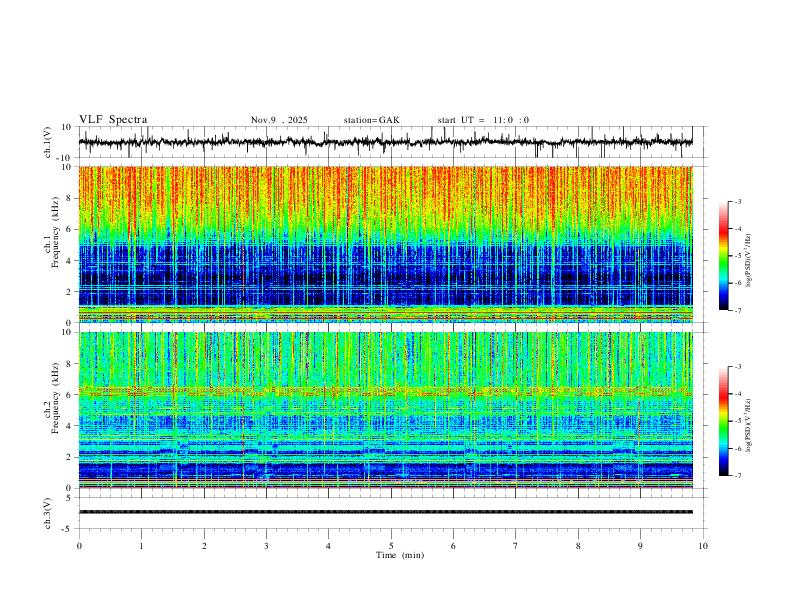Click the "-3" label on ch.1 color bar
Screen dimensions: 792x612
(738, 201)
